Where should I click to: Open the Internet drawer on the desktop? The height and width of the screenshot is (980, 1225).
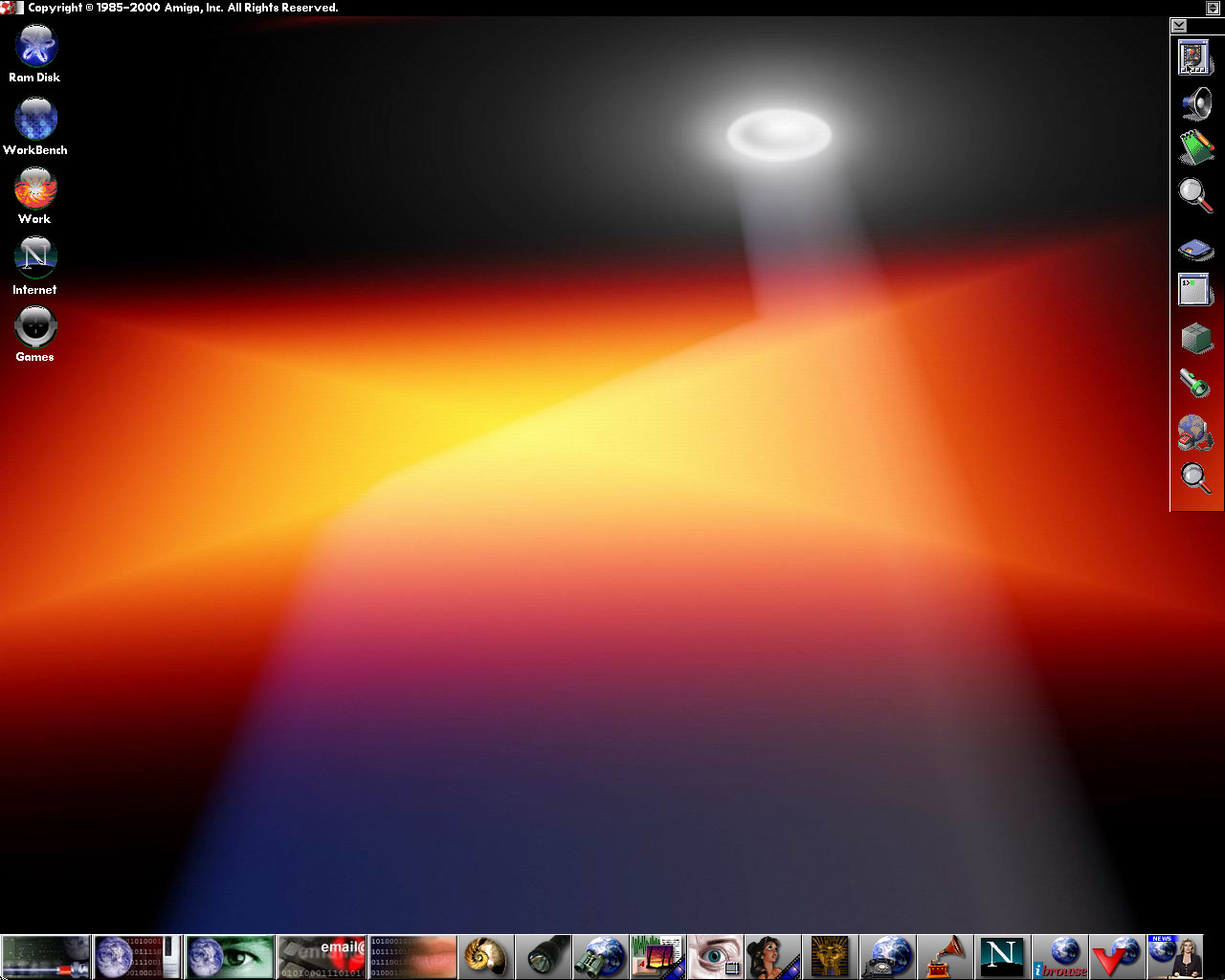pyautogui.click(x=35, y=257)
